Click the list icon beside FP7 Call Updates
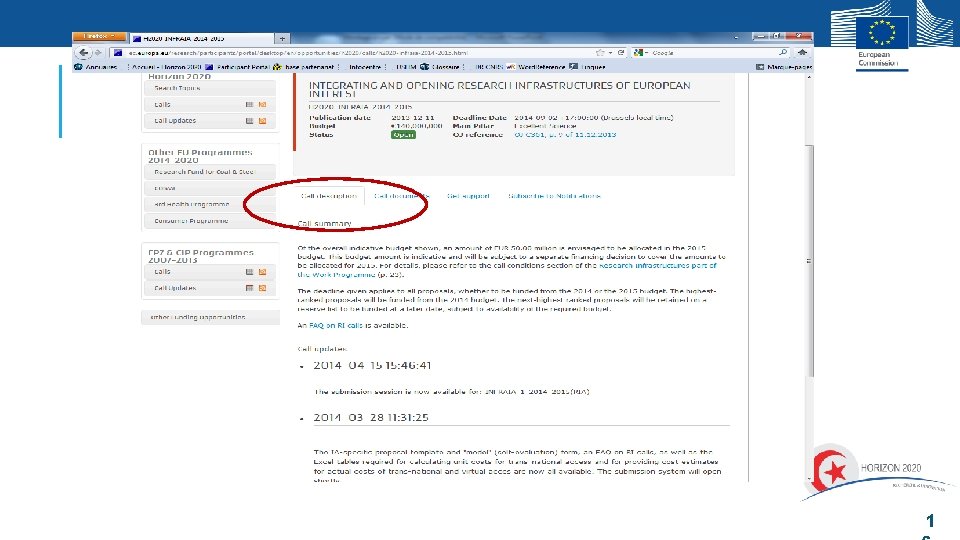The height and width of the screenshot is (540, 960). pyautogui.click(x=249, y=288)
